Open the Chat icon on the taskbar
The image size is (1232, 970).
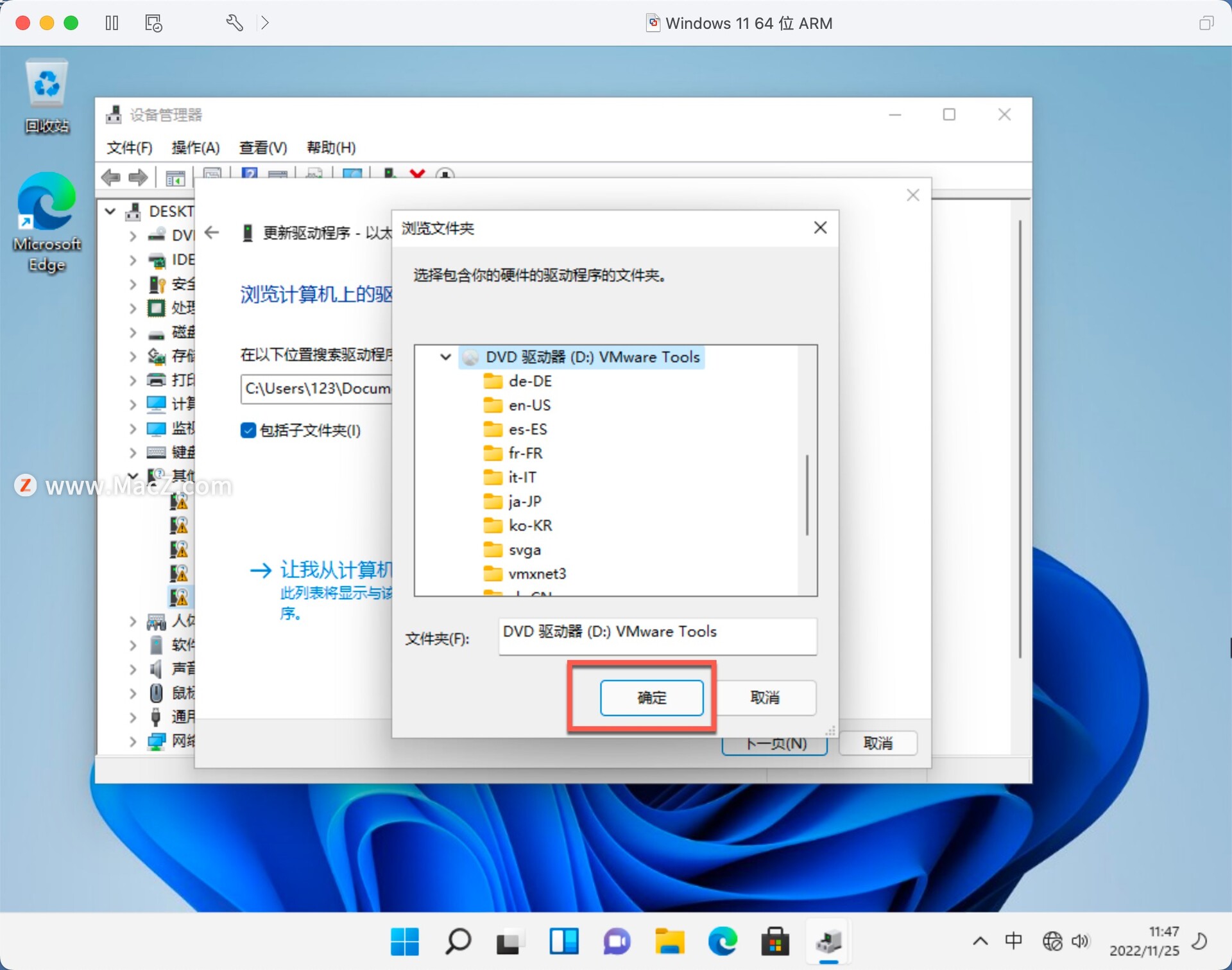[x=616, y=941]
